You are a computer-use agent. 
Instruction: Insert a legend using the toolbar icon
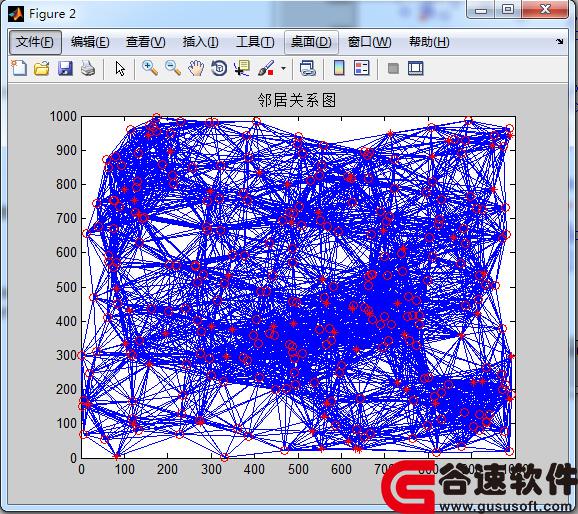pyautogui.click(x=362, y=68)
